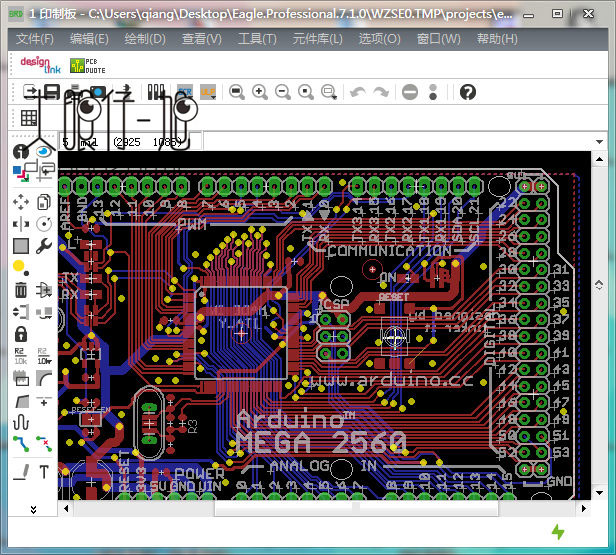Click the designlink button
Screen dimensions: 616x555
40,65
